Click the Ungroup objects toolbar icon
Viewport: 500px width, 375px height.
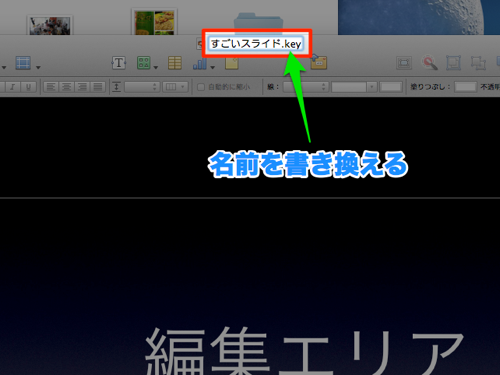[x=478, y=63]
